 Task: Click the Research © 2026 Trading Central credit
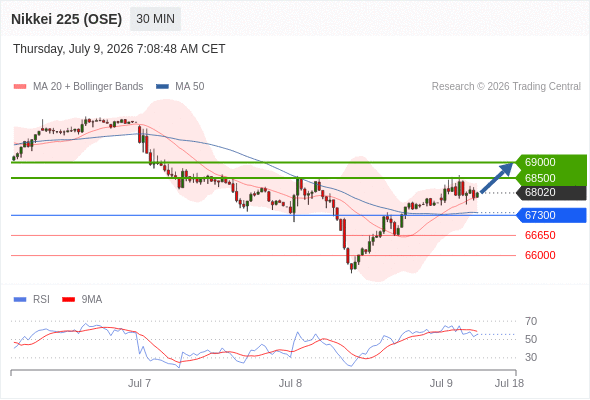[506, 87]
